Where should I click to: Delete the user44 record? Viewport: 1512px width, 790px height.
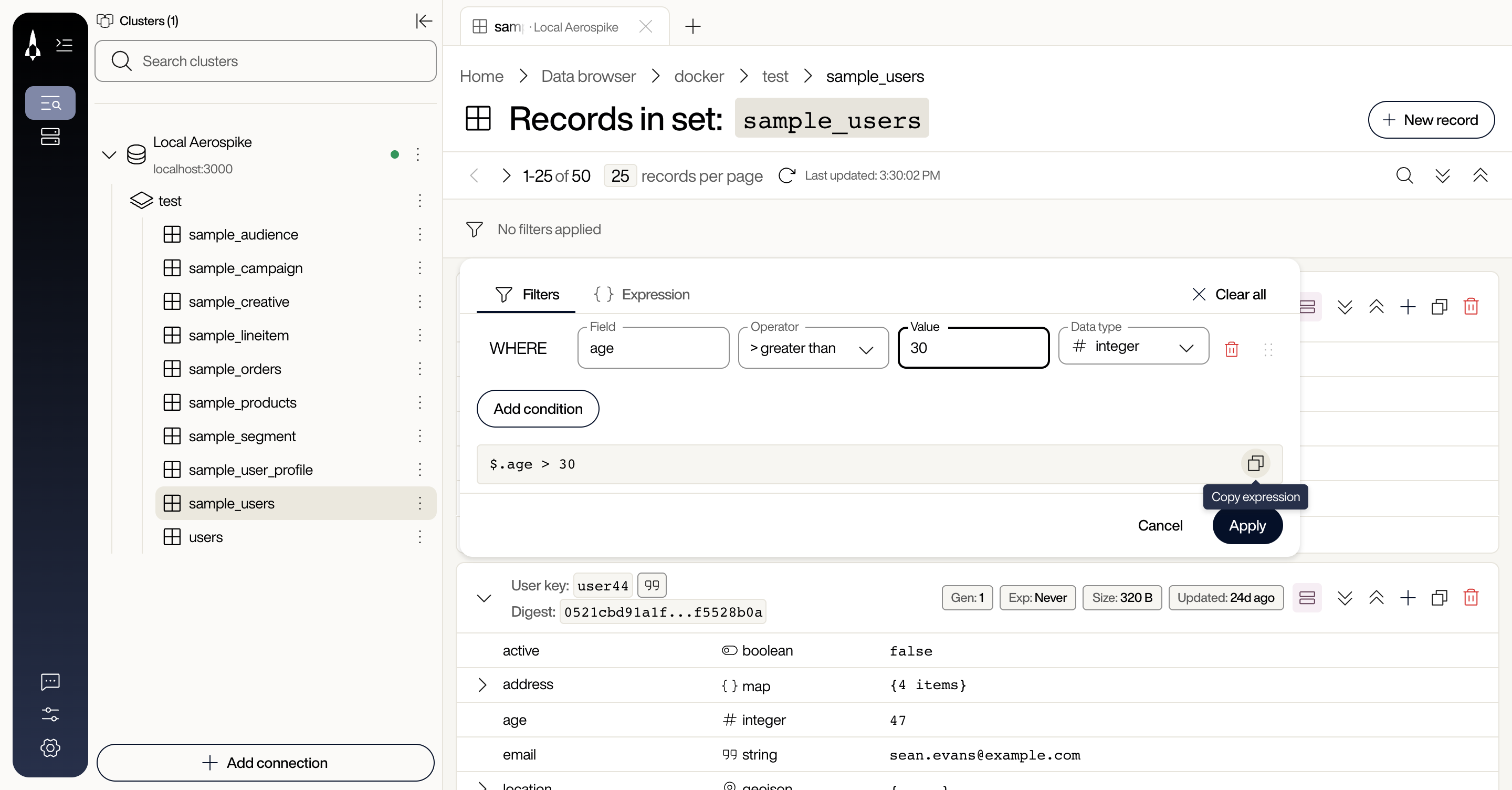(1471, 597)
